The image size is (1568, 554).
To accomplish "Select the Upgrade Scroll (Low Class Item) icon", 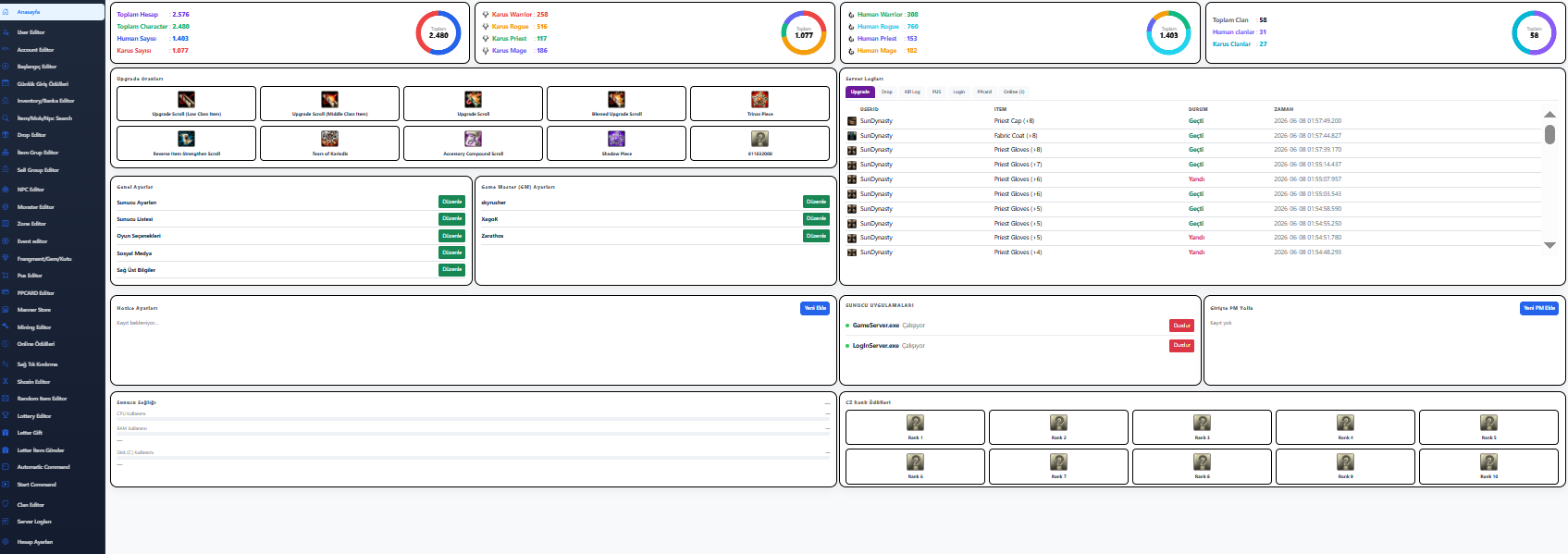I will pyautogui.click(x=186, y=99).
